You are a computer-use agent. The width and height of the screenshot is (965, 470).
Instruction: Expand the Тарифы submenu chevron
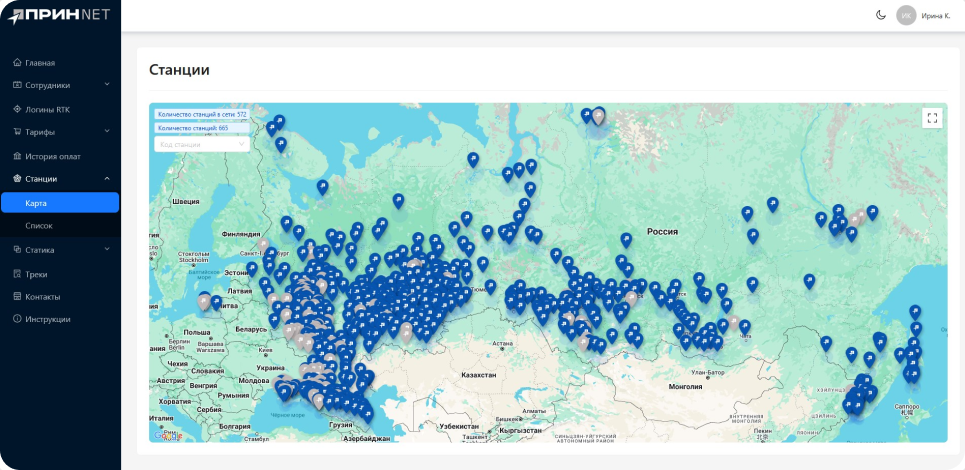(107, 132)
